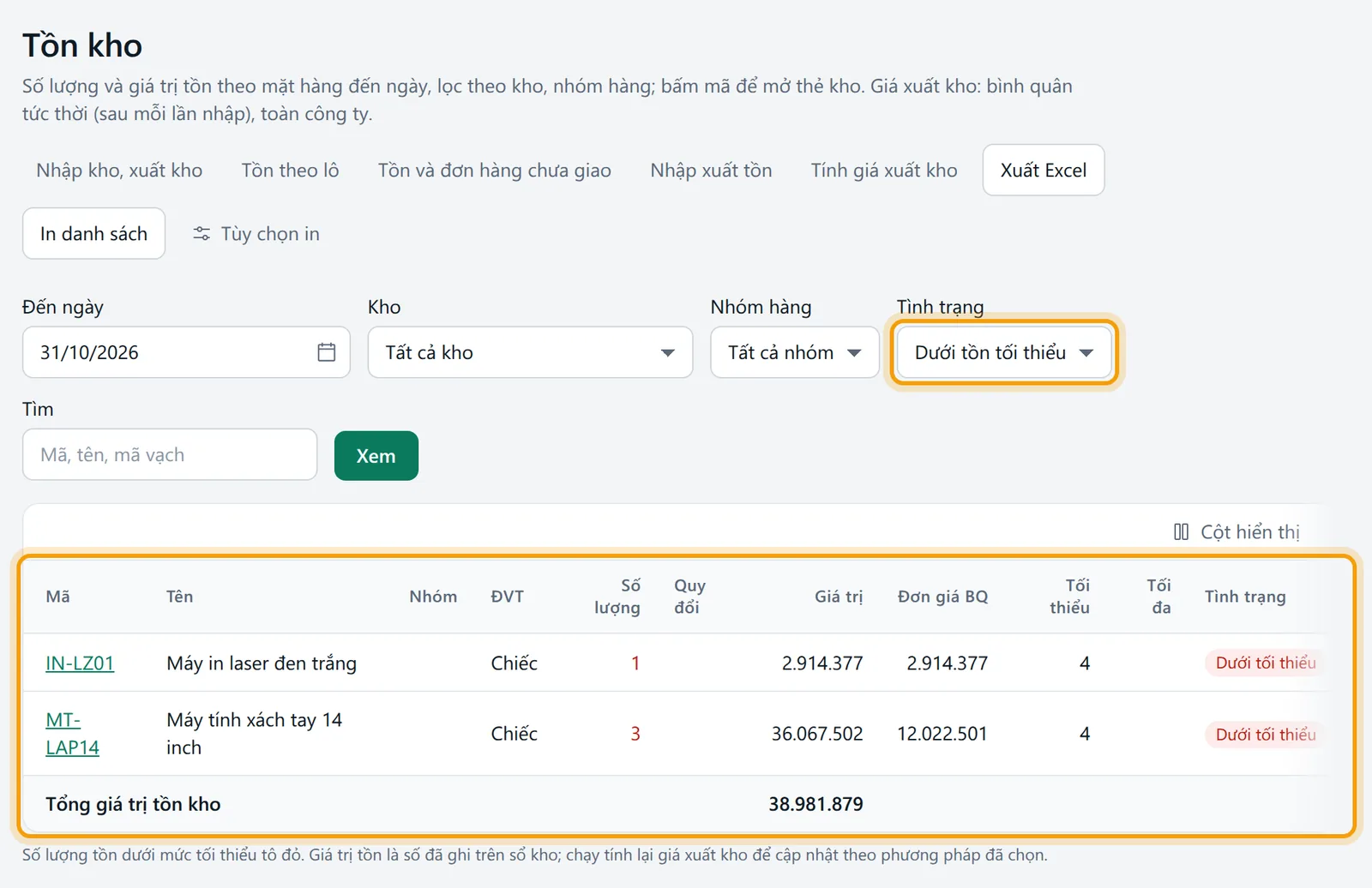
Task: Click the Đến ngày date field 31/10/2026
Action: pos(186,352)
